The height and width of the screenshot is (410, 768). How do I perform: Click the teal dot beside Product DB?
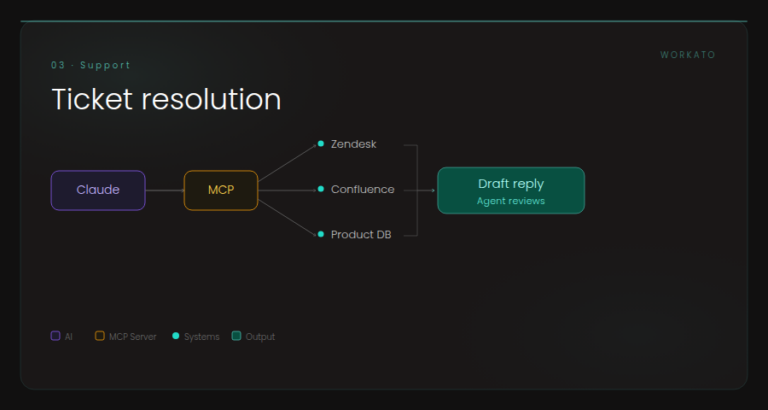(x=321, y=234)
